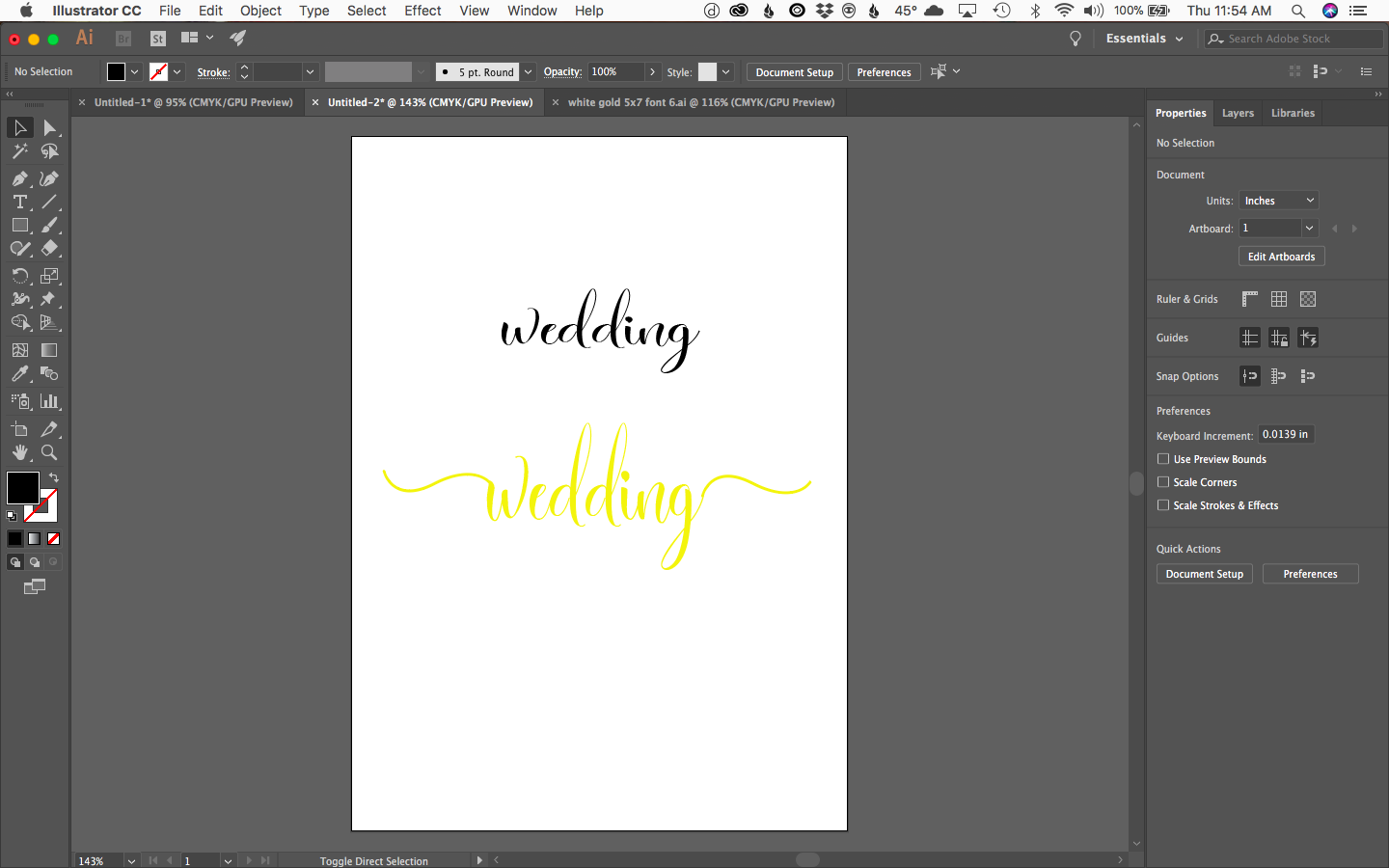Enable the Scale Corners checkbox
This screenshot has width=1389, height=868.
click(1163, 482)
